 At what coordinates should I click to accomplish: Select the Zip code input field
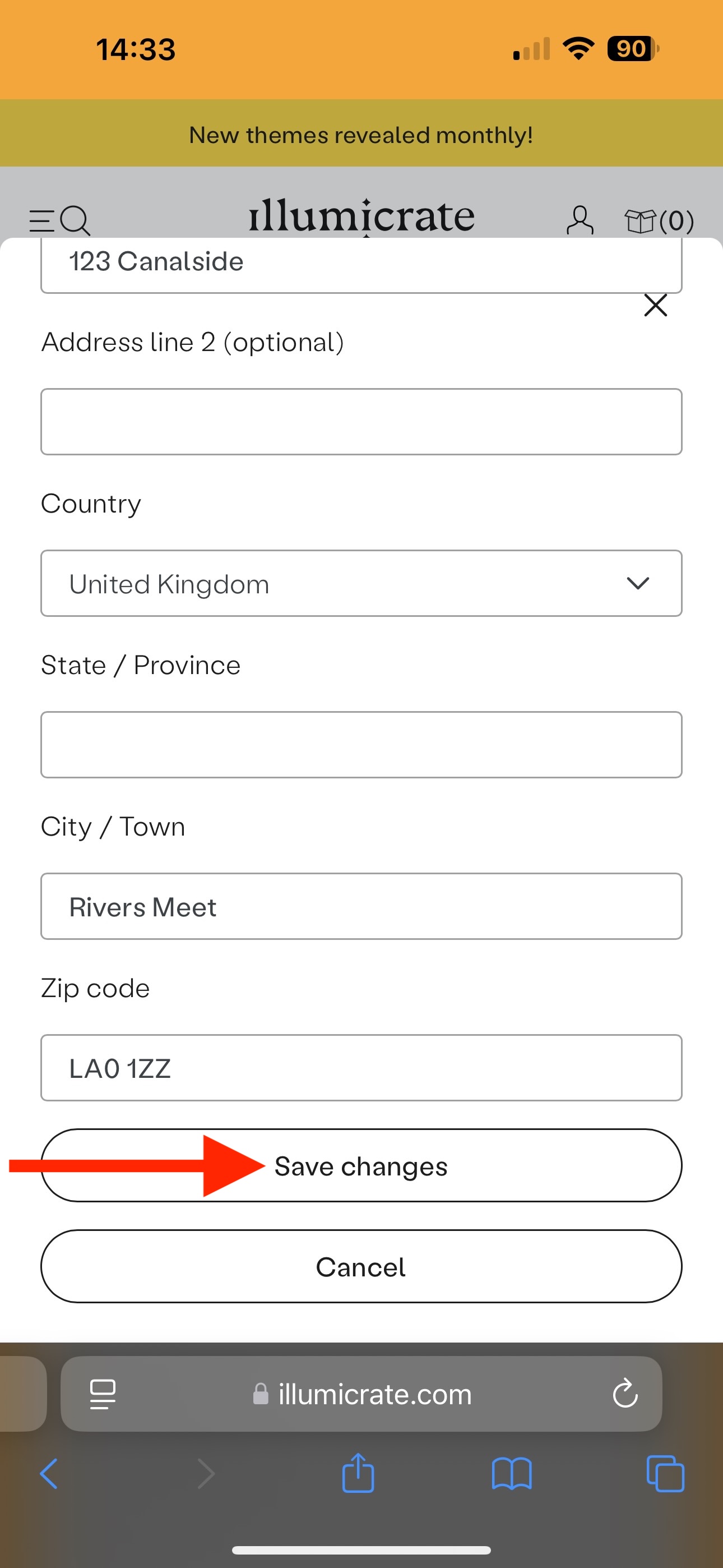click(x=361, y=1068)
